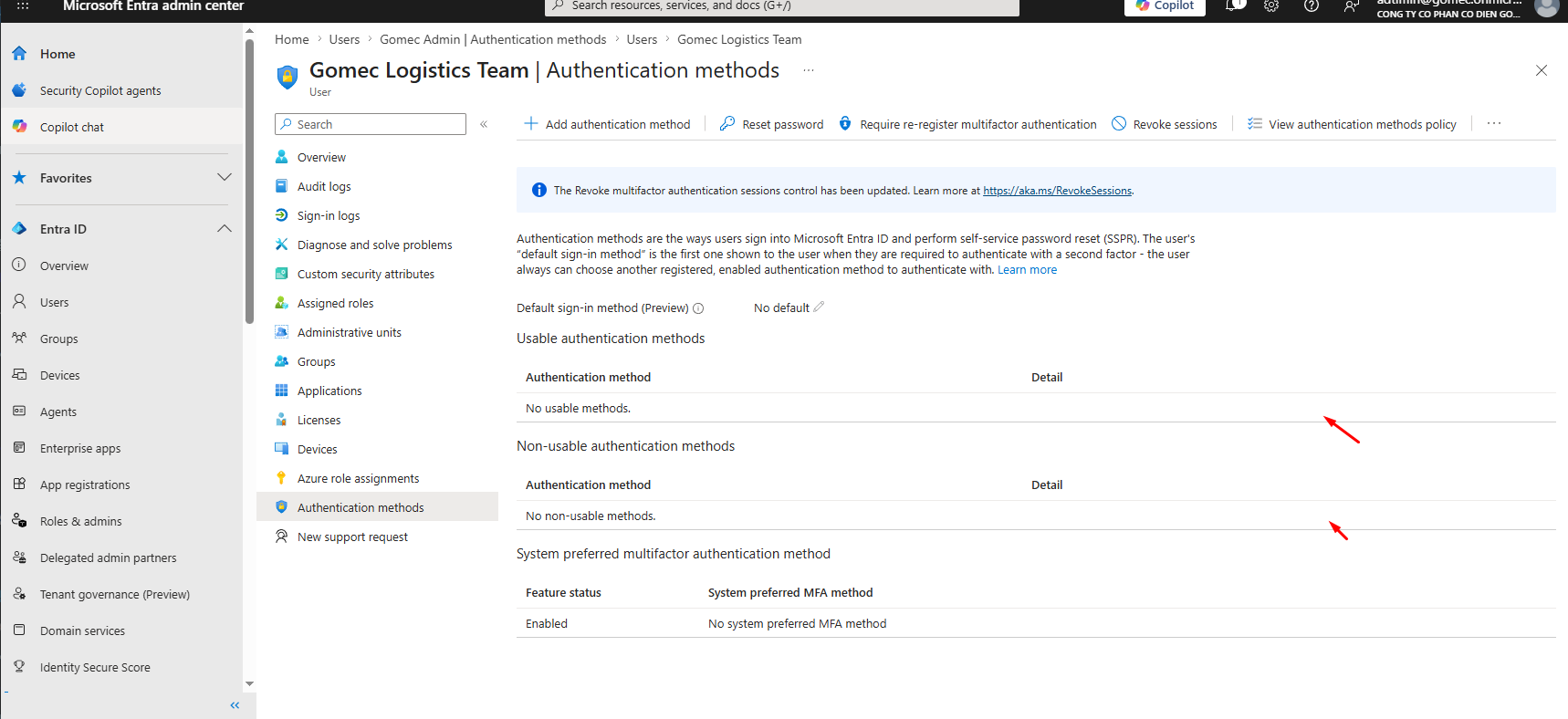Click Add authentication method

click(607, 124)
